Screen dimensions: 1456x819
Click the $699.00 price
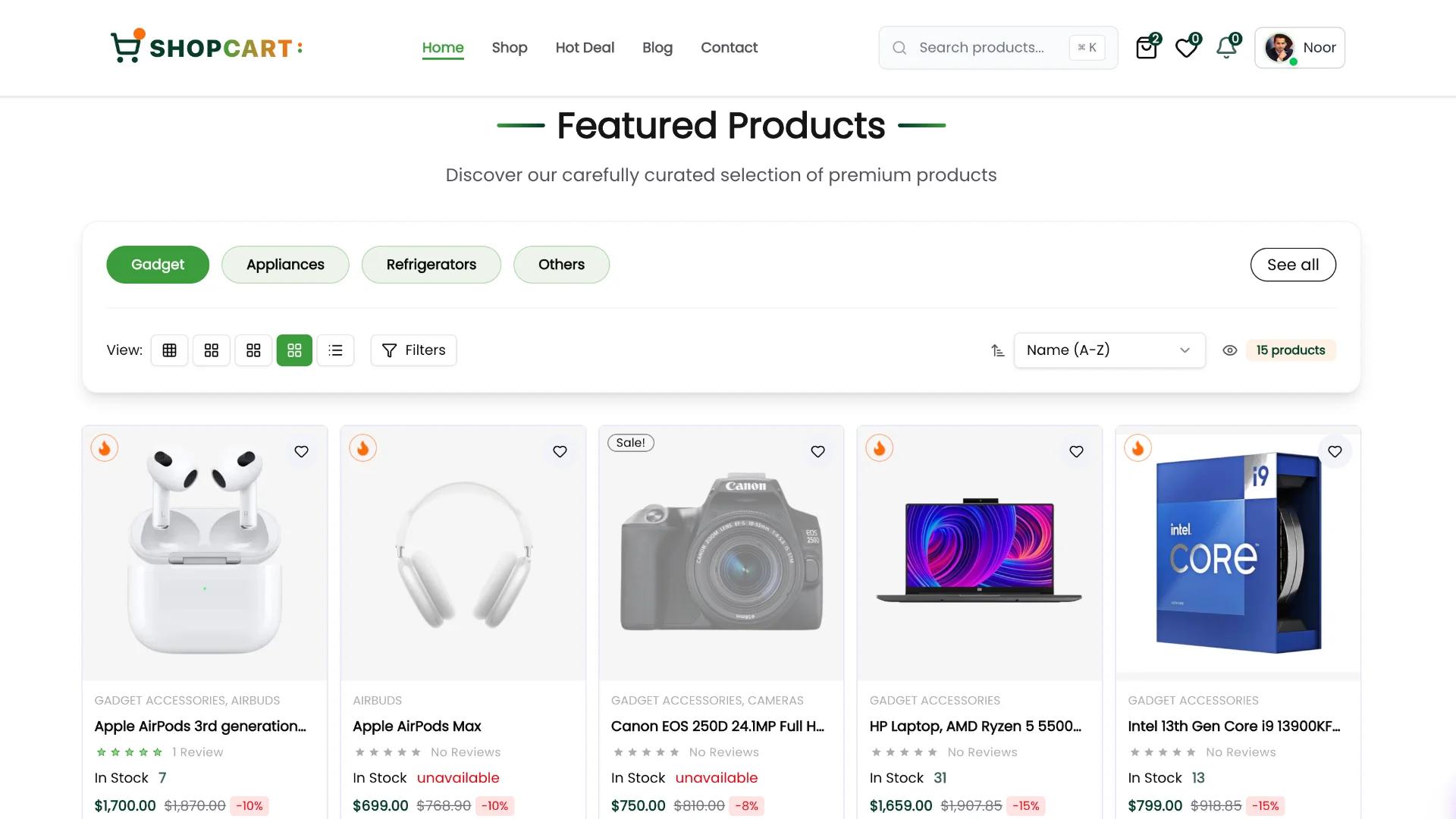(381, 806)
